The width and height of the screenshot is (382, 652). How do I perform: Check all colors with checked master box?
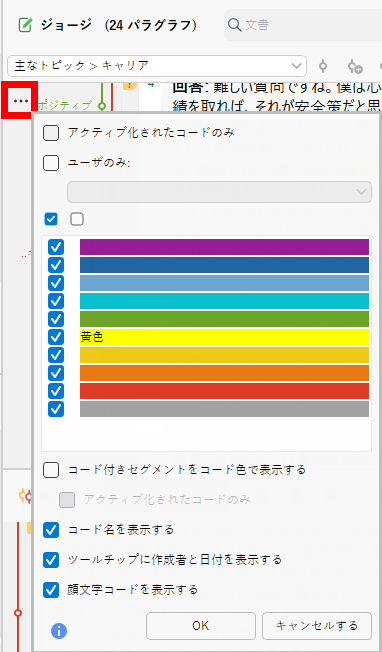click(x=51, y=219)
